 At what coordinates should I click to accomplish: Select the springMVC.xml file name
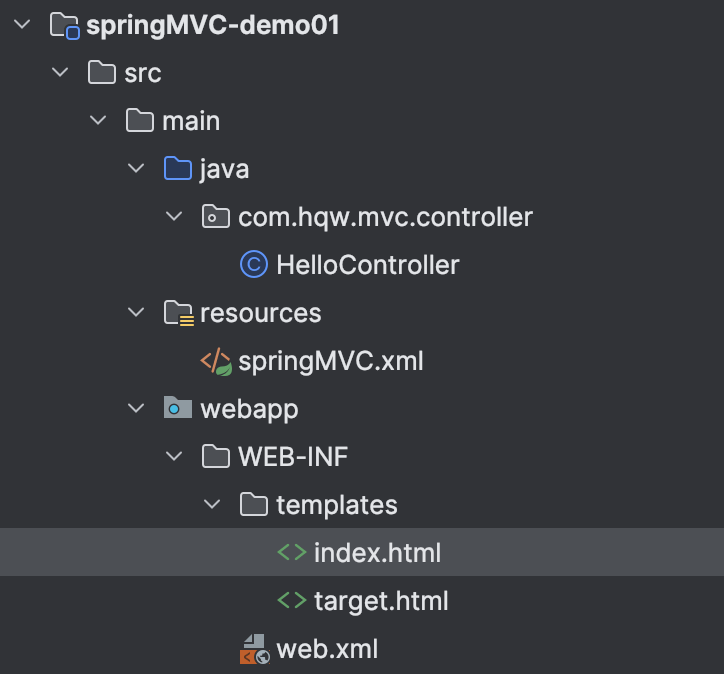click(330, 361)
